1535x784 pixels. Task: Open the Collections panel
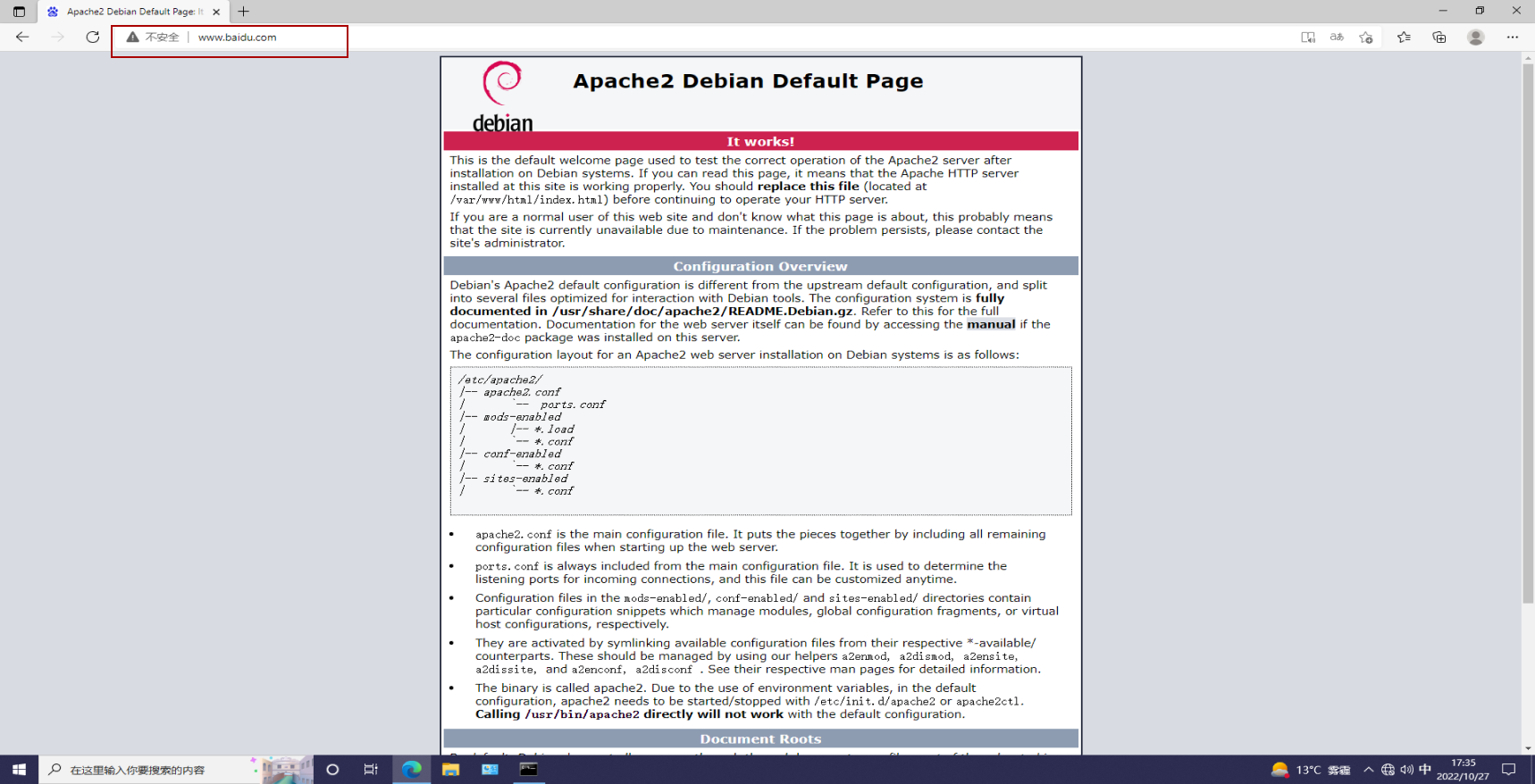[x=1439, y=38]
